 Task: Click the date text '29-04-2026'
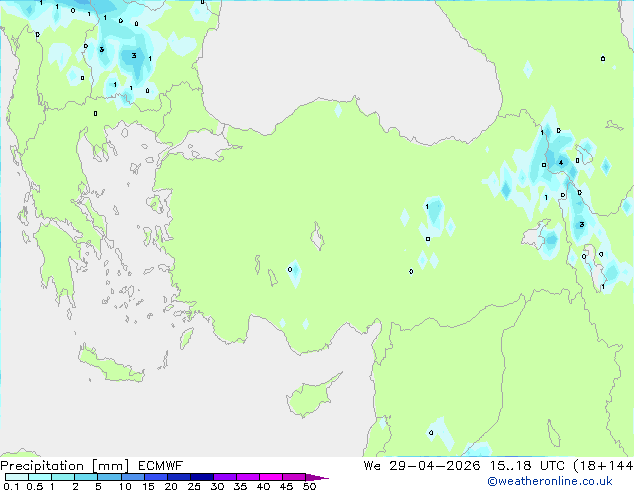point(435,466)
